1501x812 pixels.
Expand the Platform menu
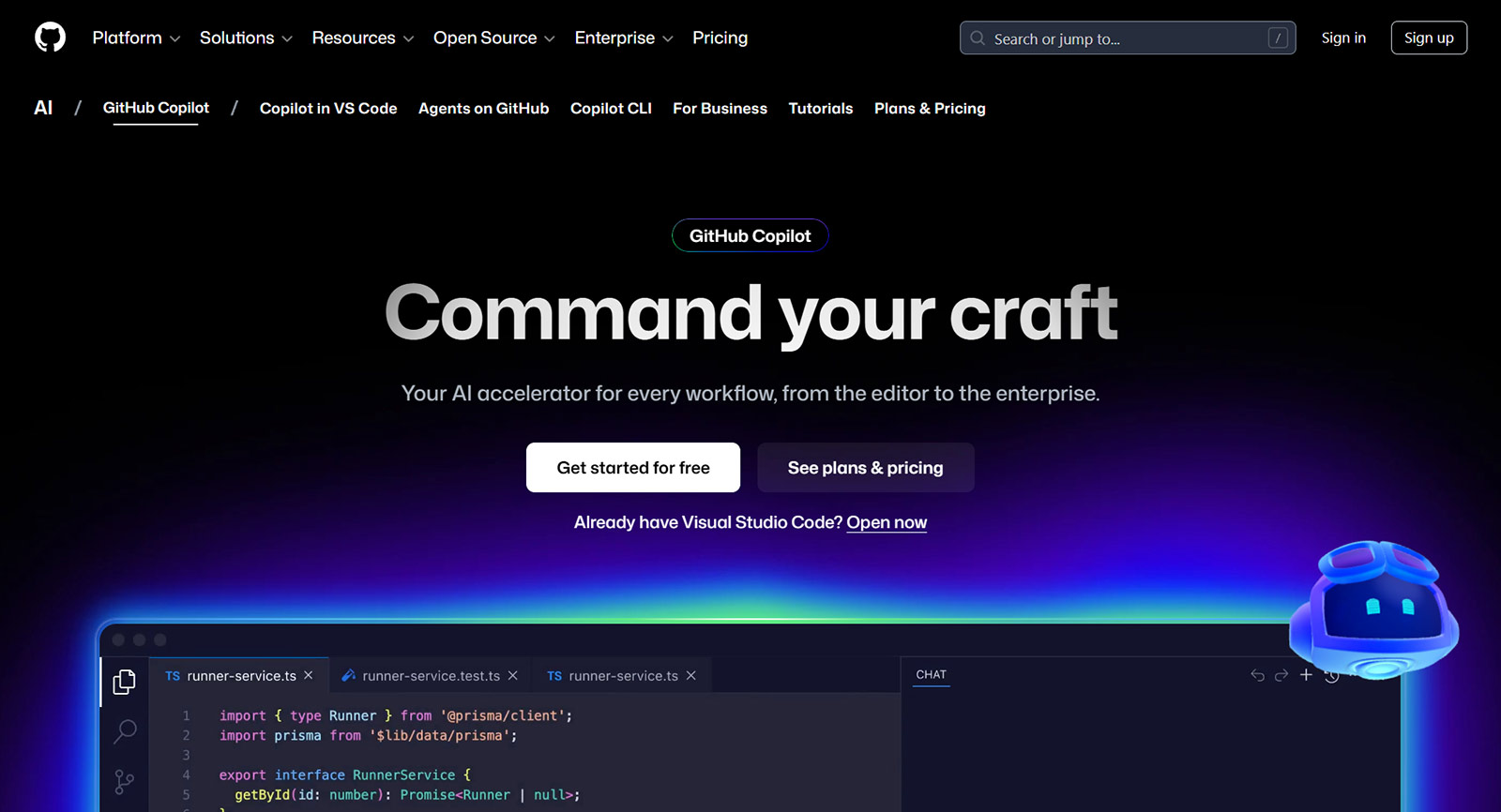coord(136,38)
